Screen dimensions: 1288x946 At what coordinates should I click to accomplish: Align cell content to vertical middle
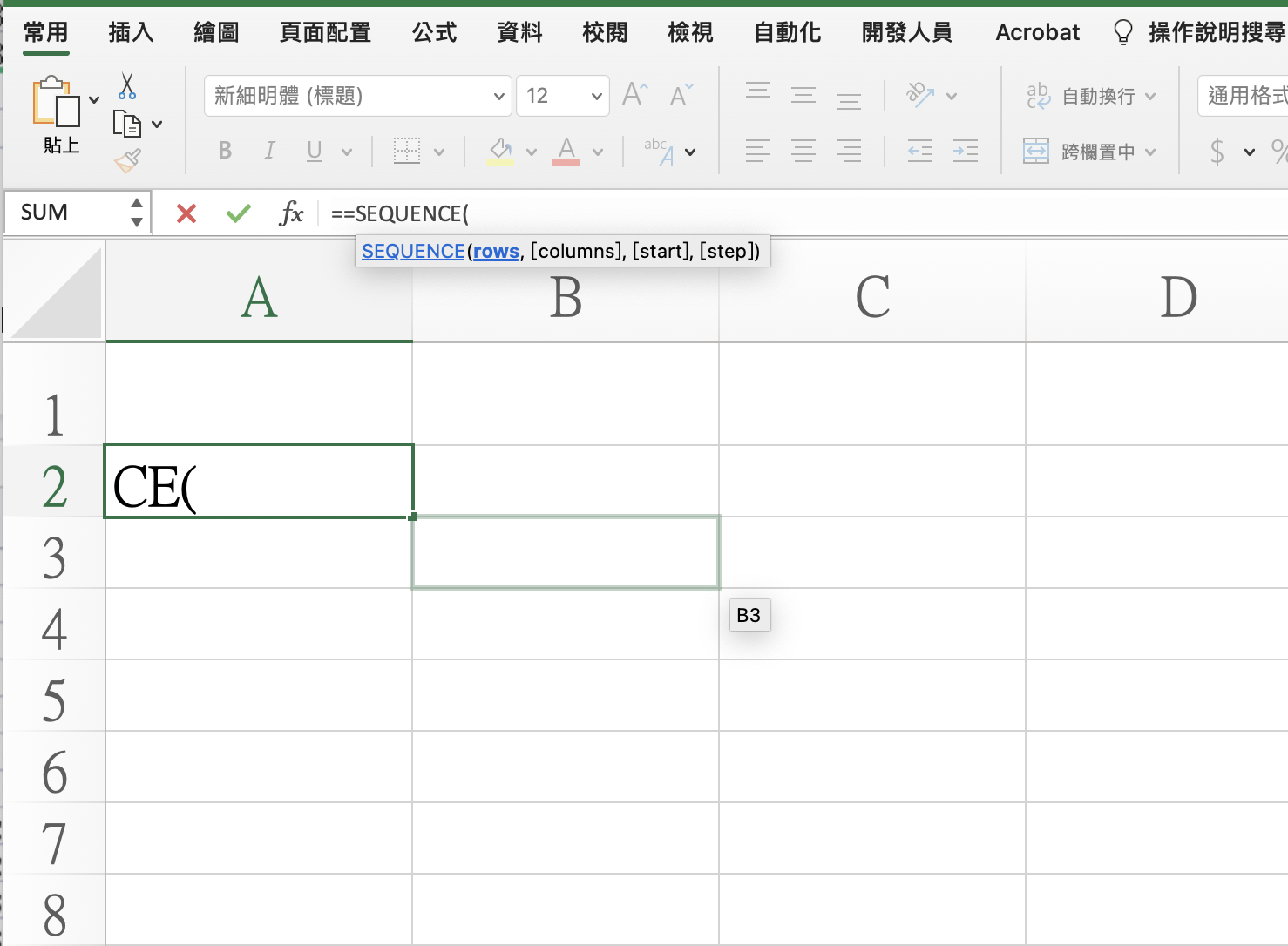(x=803, y=94)
